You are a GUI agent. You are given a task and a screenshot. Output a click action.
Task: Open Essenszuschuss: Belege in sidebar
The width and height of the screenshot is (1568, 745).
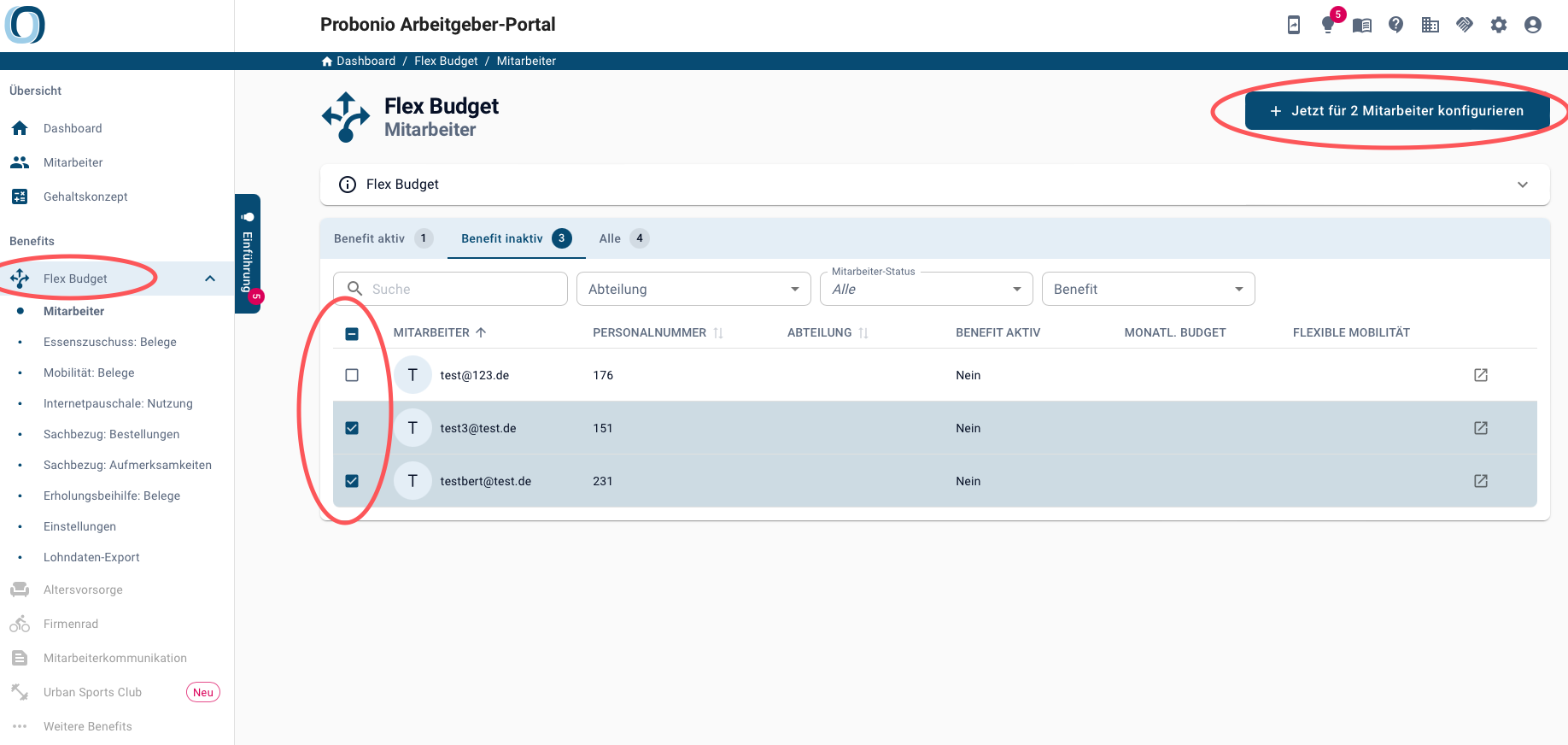pyautogui.click(x=110, y=342)
